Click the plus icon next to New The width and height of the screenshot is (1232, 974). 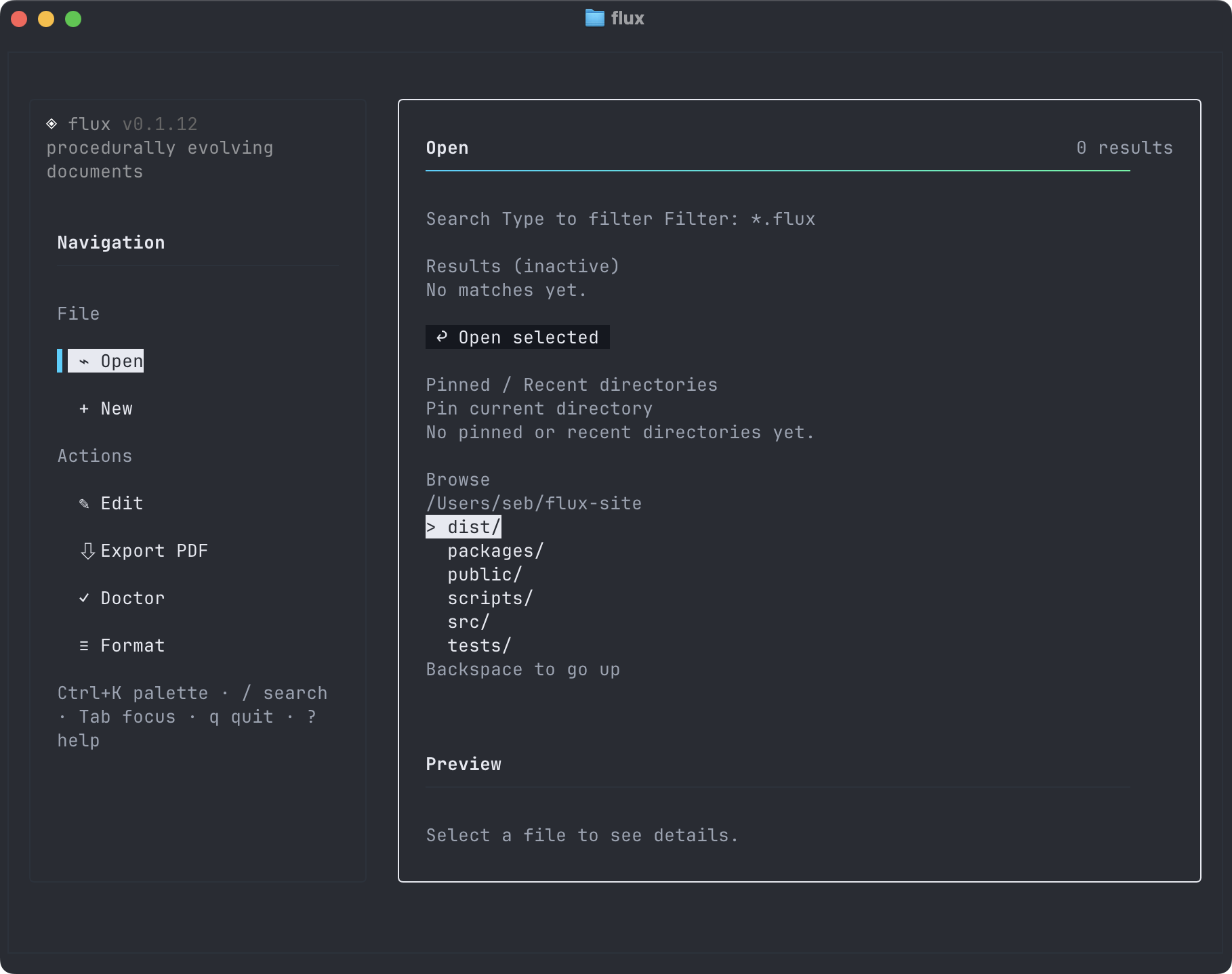coord(84,408)
